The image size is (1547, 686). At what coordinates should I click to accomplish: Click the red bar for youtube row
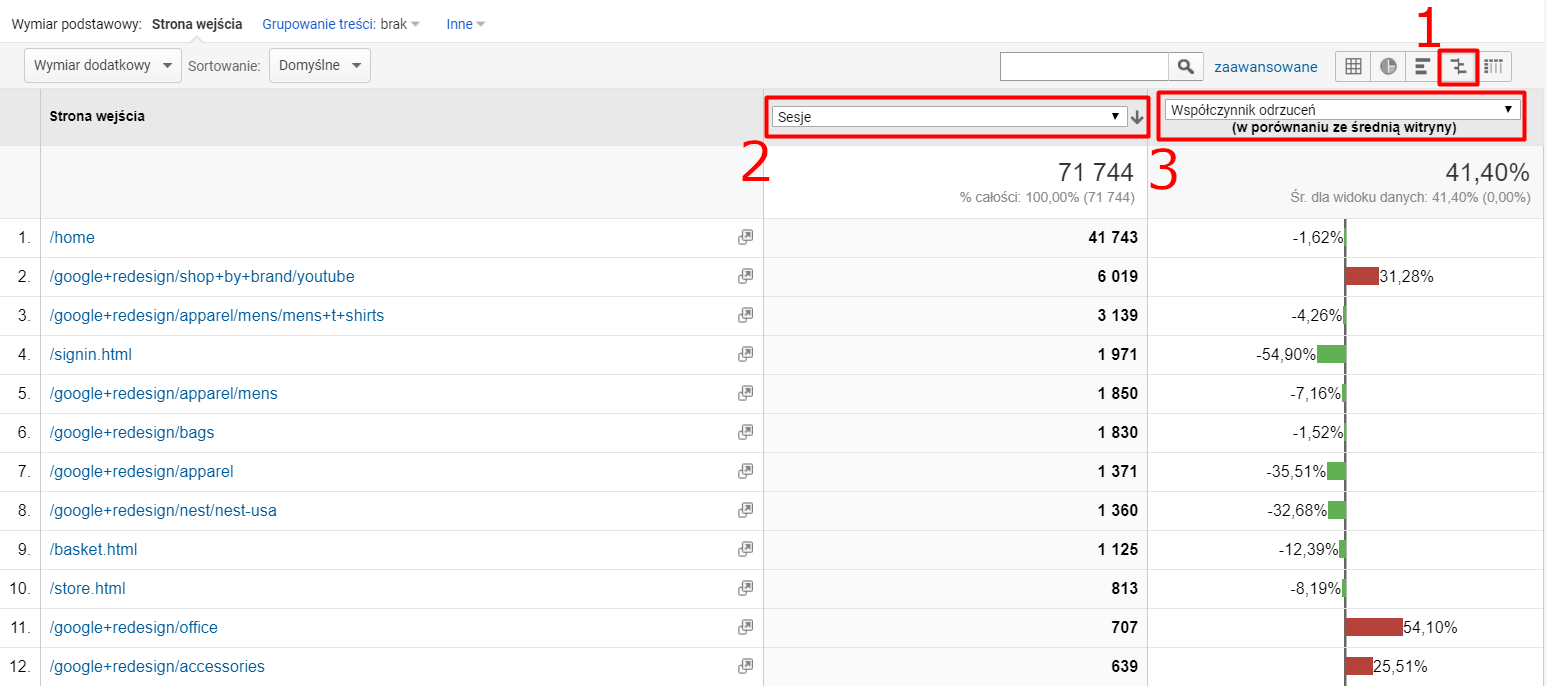(1362, 277)
